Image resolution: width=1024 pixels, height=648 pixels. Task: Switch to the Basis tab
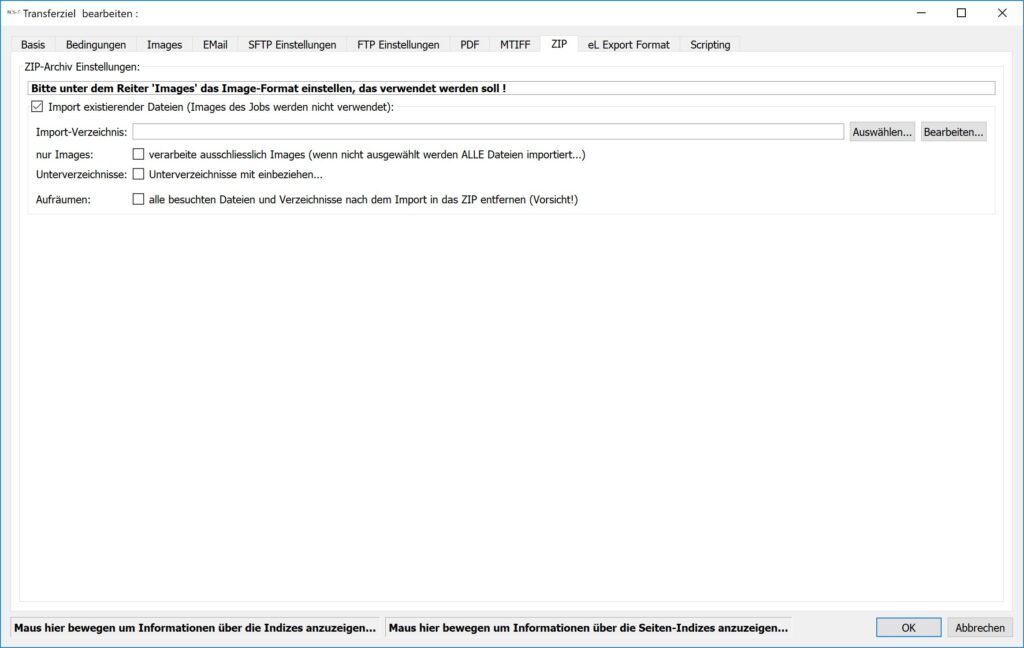33,44
